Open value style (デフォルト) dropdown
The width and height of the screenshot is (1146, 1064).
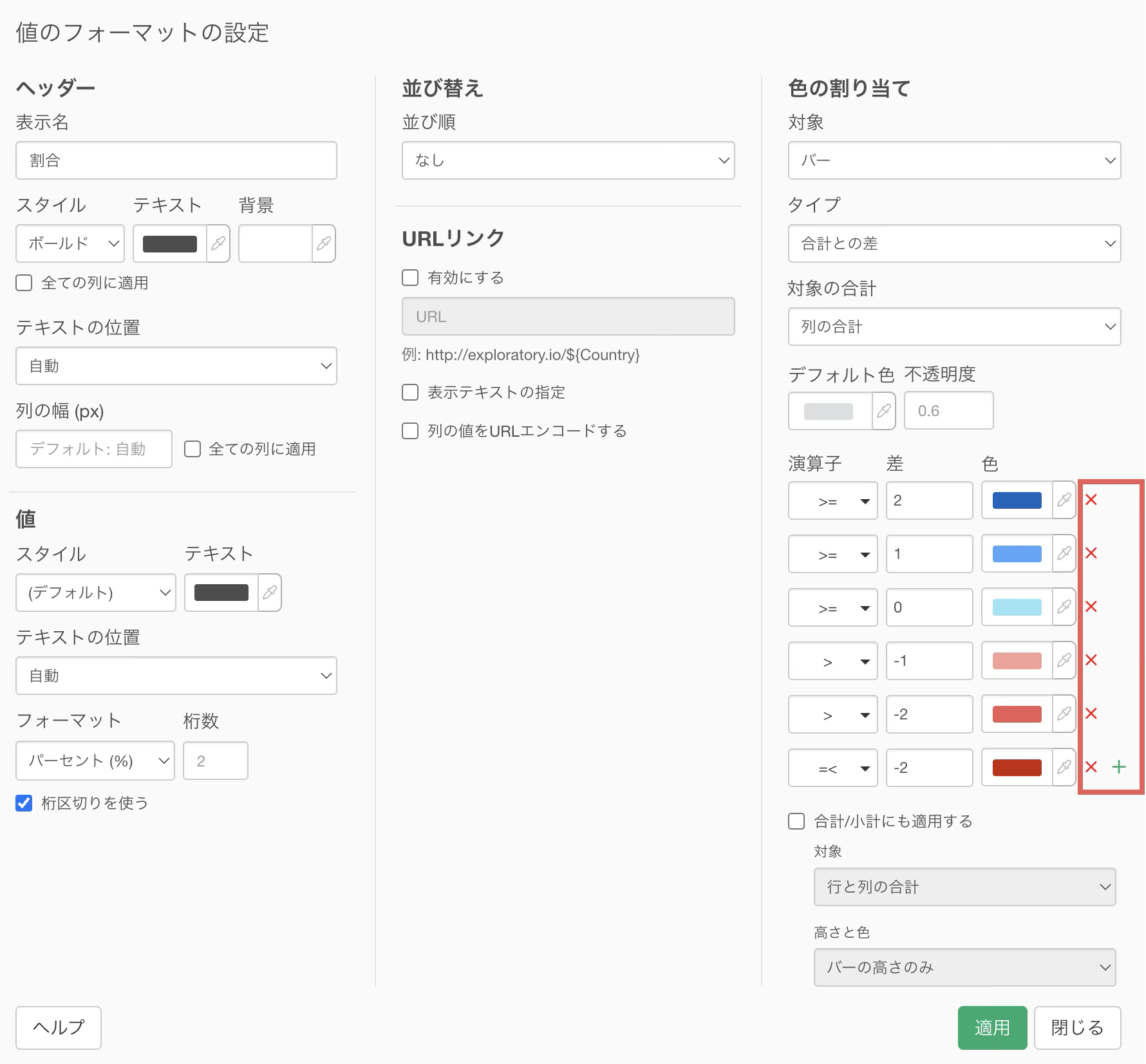coord(96,593)
